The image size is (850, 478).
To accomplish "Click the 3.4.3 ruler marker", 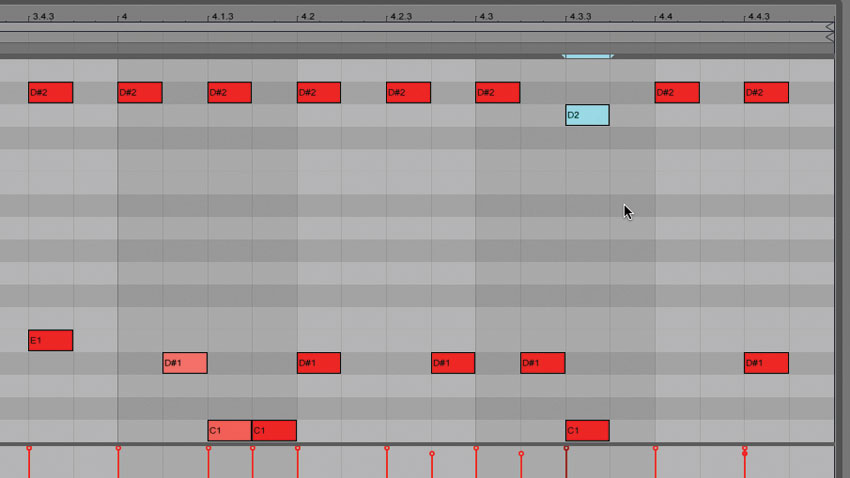I will [x=41, y=16].
